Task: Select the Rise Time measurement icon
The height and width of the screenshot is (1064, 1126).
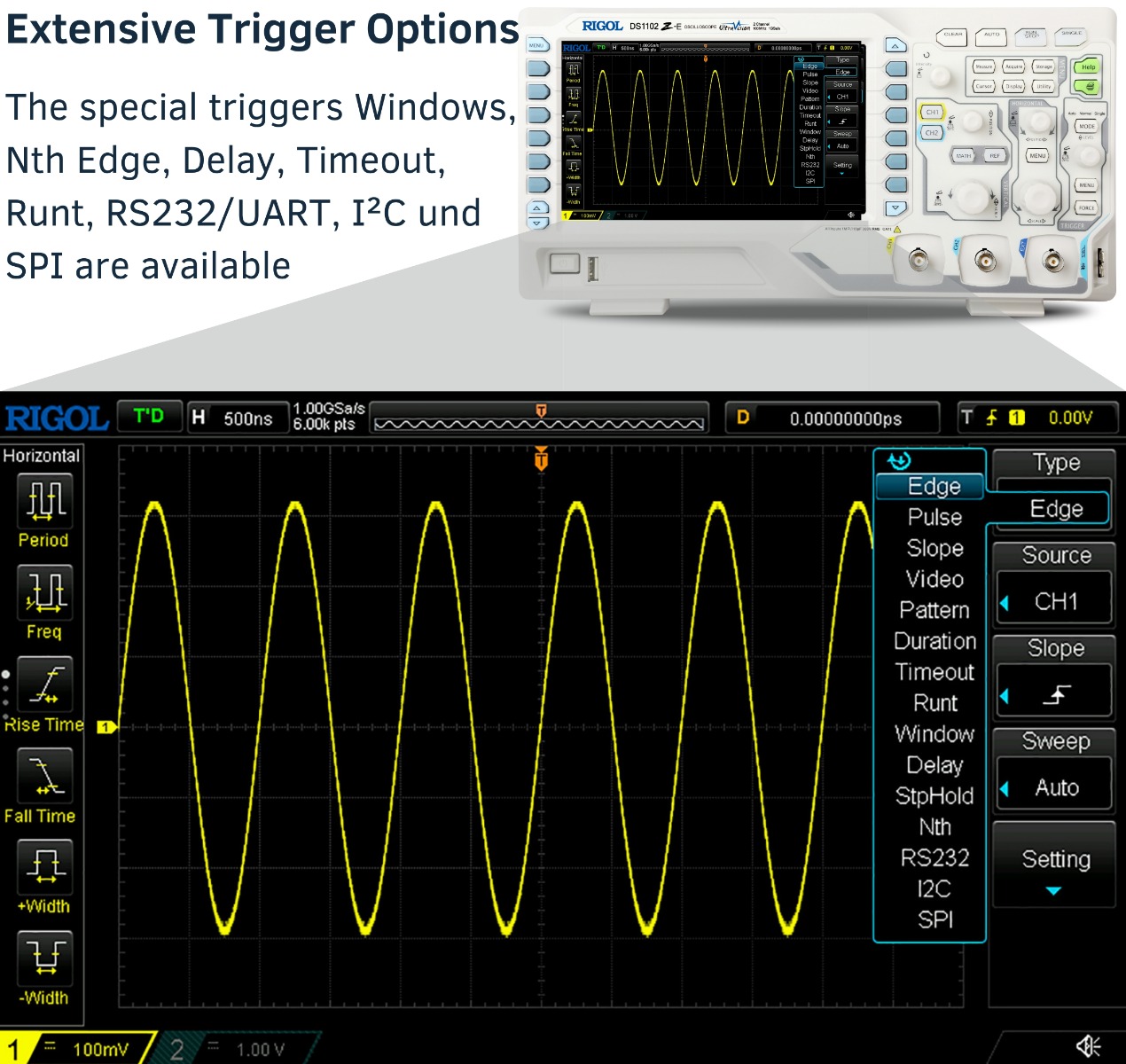Action: coord(44,684)
